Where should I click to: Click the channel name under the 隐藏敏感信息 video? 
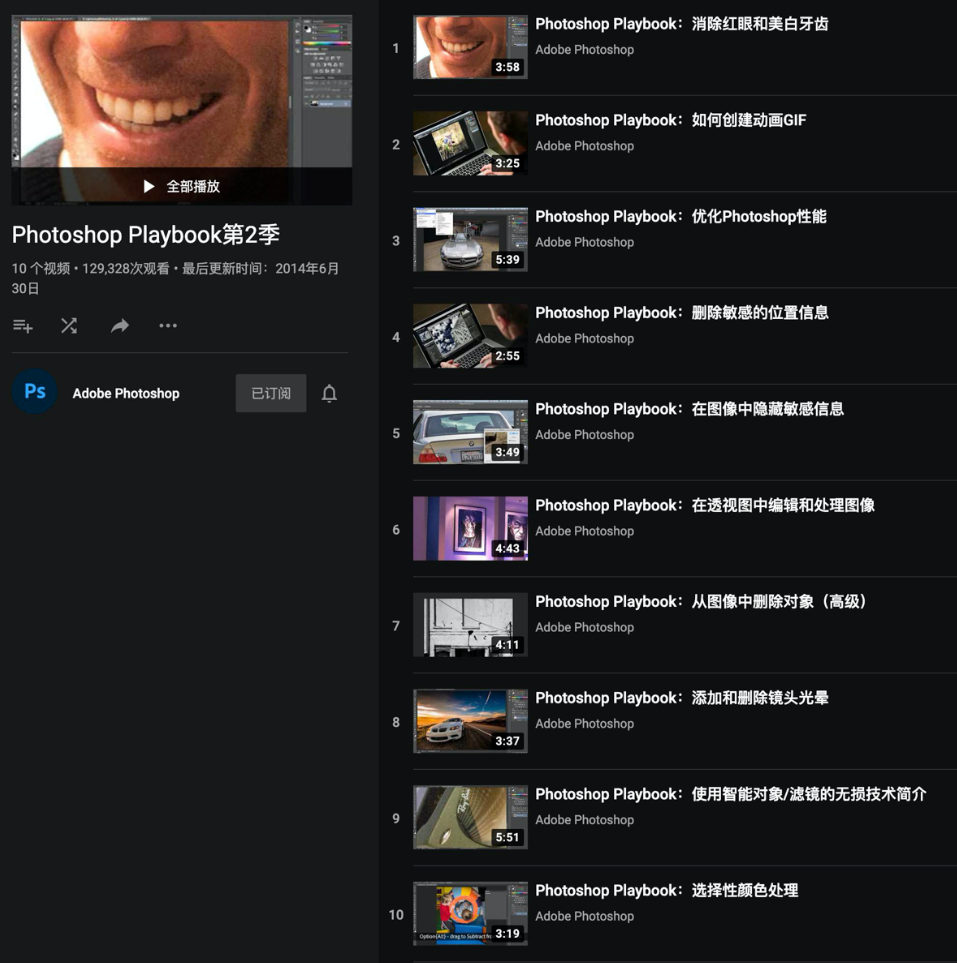[x=585, y=435]
